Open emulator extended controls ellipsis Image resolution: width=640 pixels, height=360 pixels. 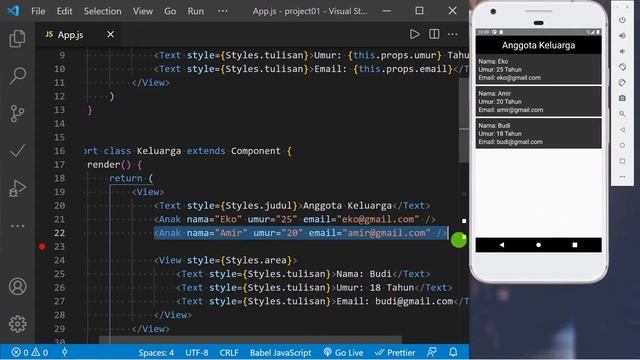622,177
